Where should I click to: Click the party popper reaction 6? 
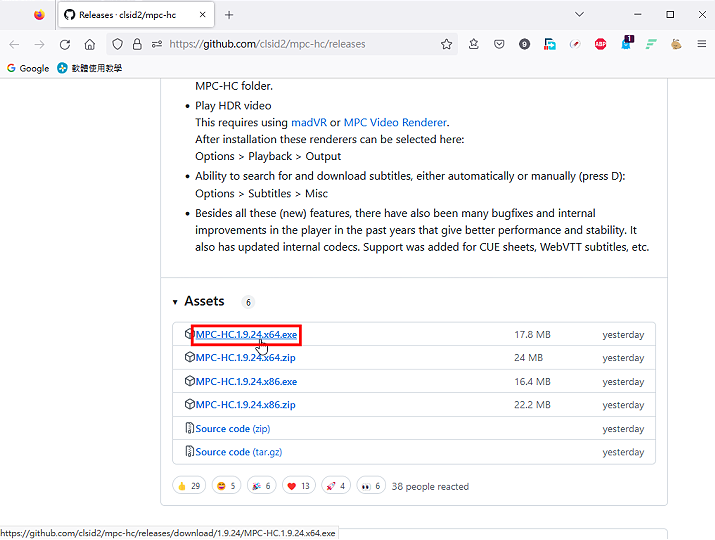(x=262, y=486)
